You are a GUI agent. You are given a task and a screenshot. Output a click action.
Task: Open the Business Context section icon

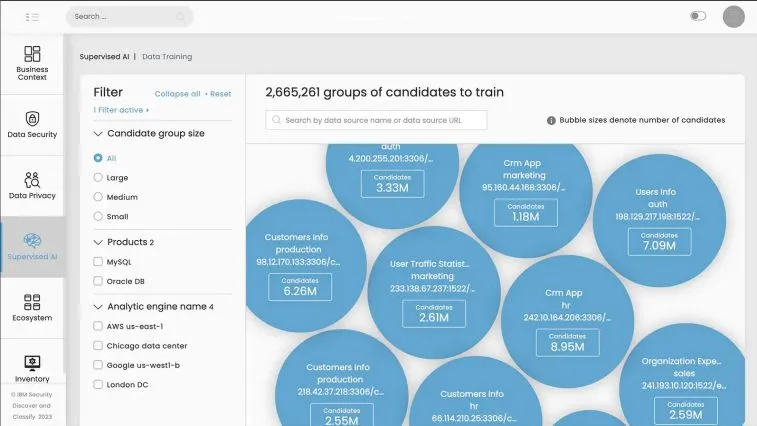[32, 54]
